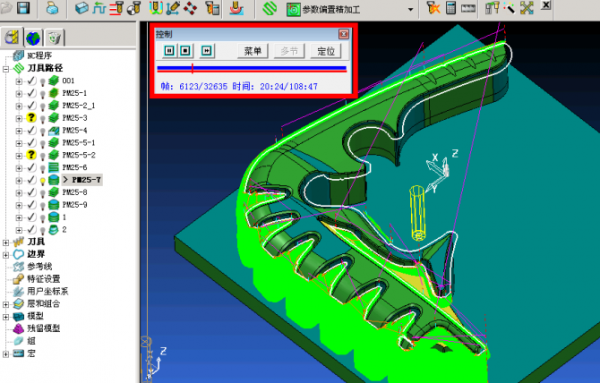
Task: Expand the 刀具 tree branch
Action: pyautogui.click(x=6, y=242)
